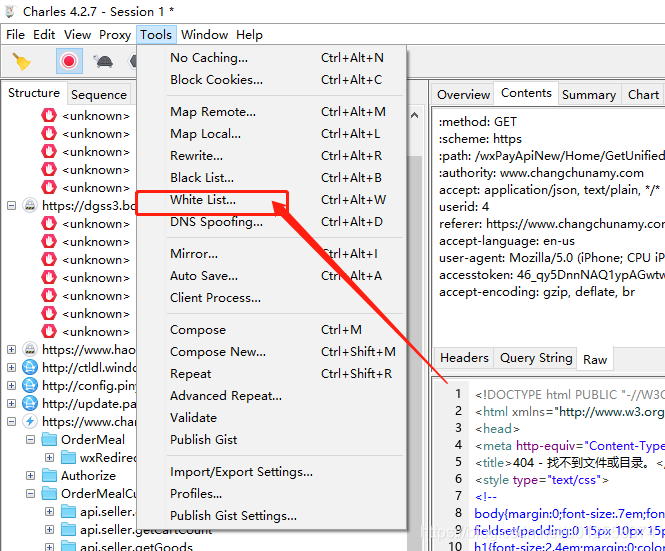Switch to the Summary tab

coord(589,95)
